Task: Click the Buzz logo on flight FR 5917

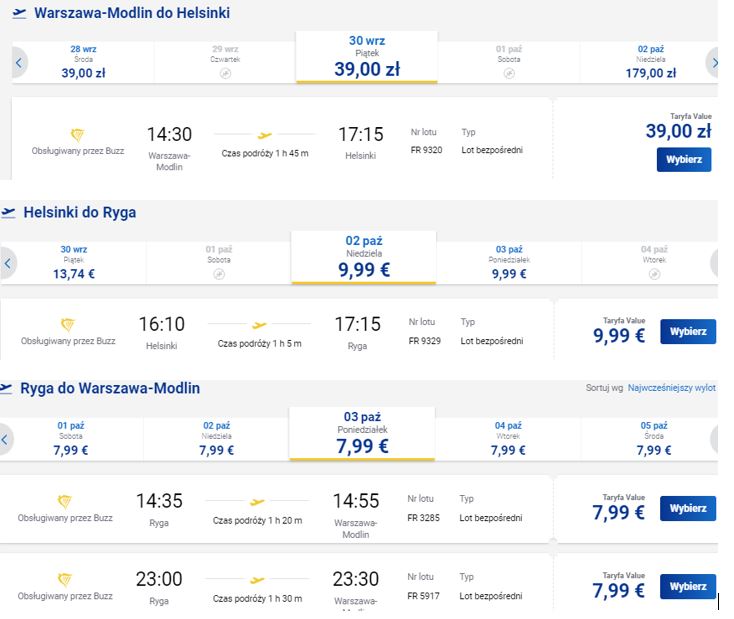Action: (x=65, y=579)
